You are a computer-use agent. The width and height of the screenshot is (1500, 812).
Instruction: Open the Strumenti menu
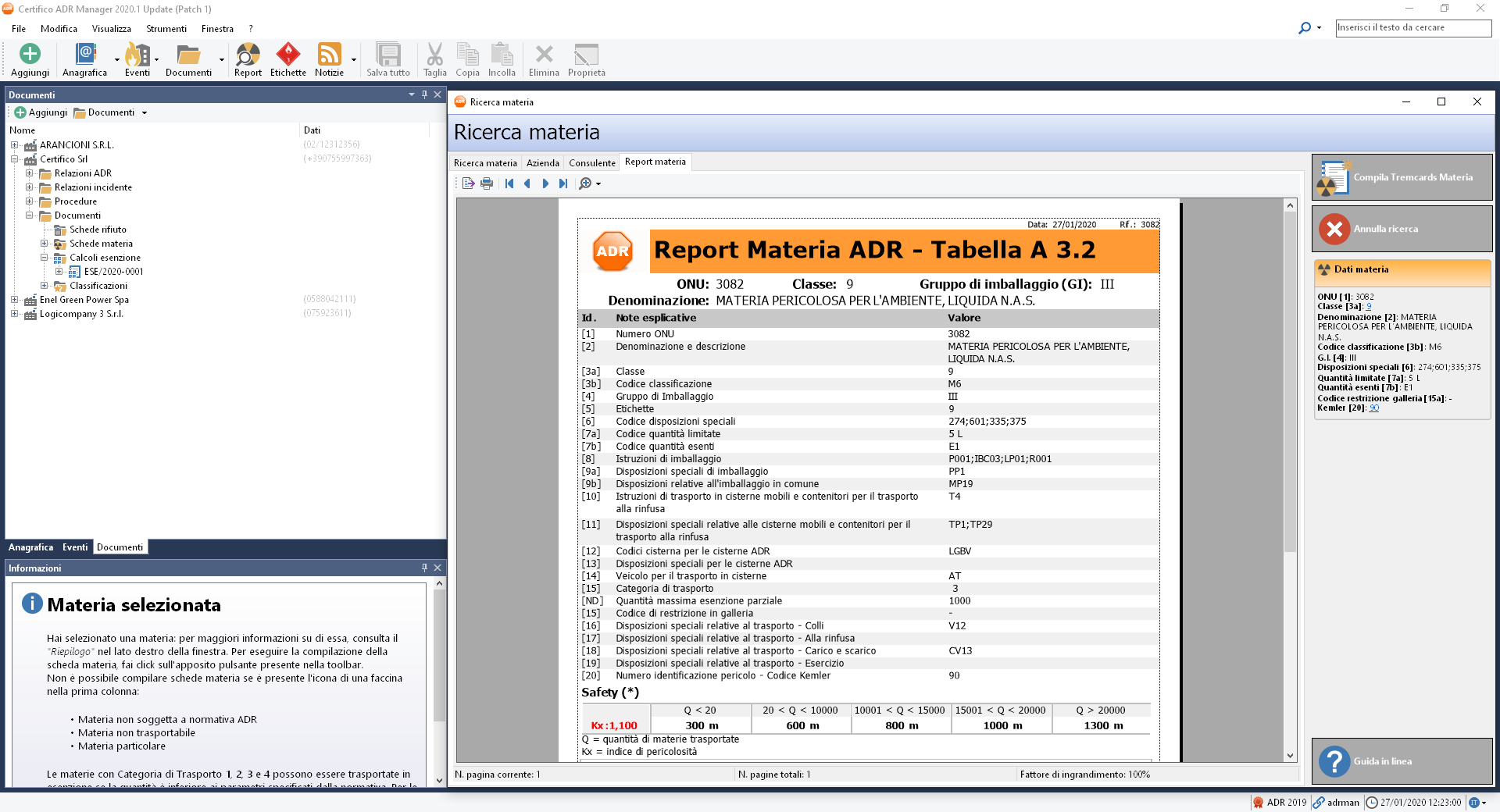[166, 29]
